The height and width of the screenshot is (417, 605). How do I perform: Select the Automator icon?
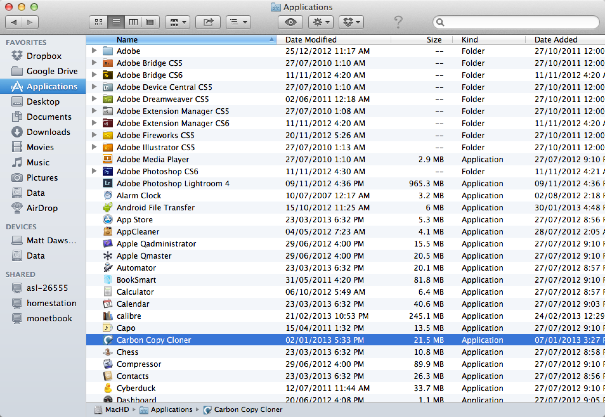coord(108,267)
